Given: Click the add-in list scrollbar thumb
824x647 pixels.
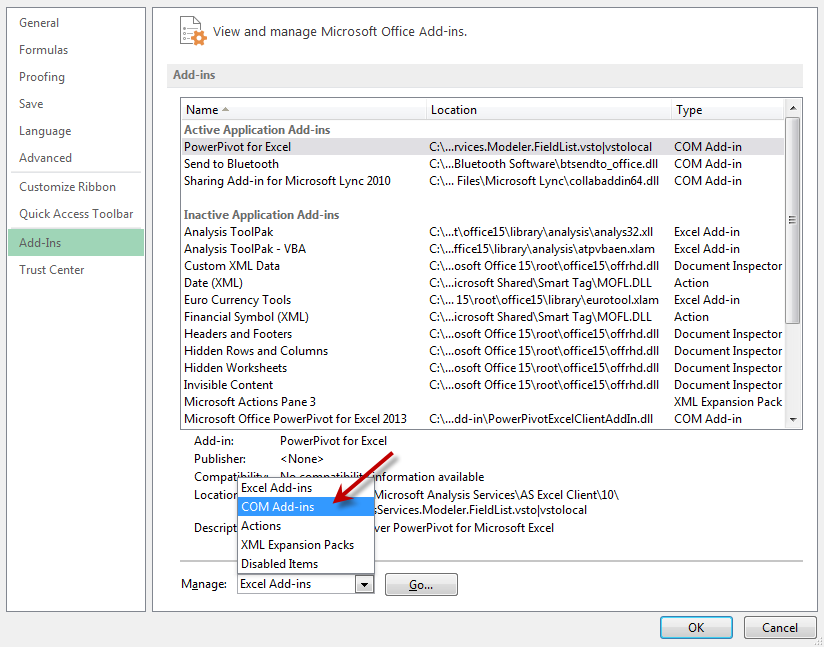Looking at the screenshot, I should coord(793,220).
